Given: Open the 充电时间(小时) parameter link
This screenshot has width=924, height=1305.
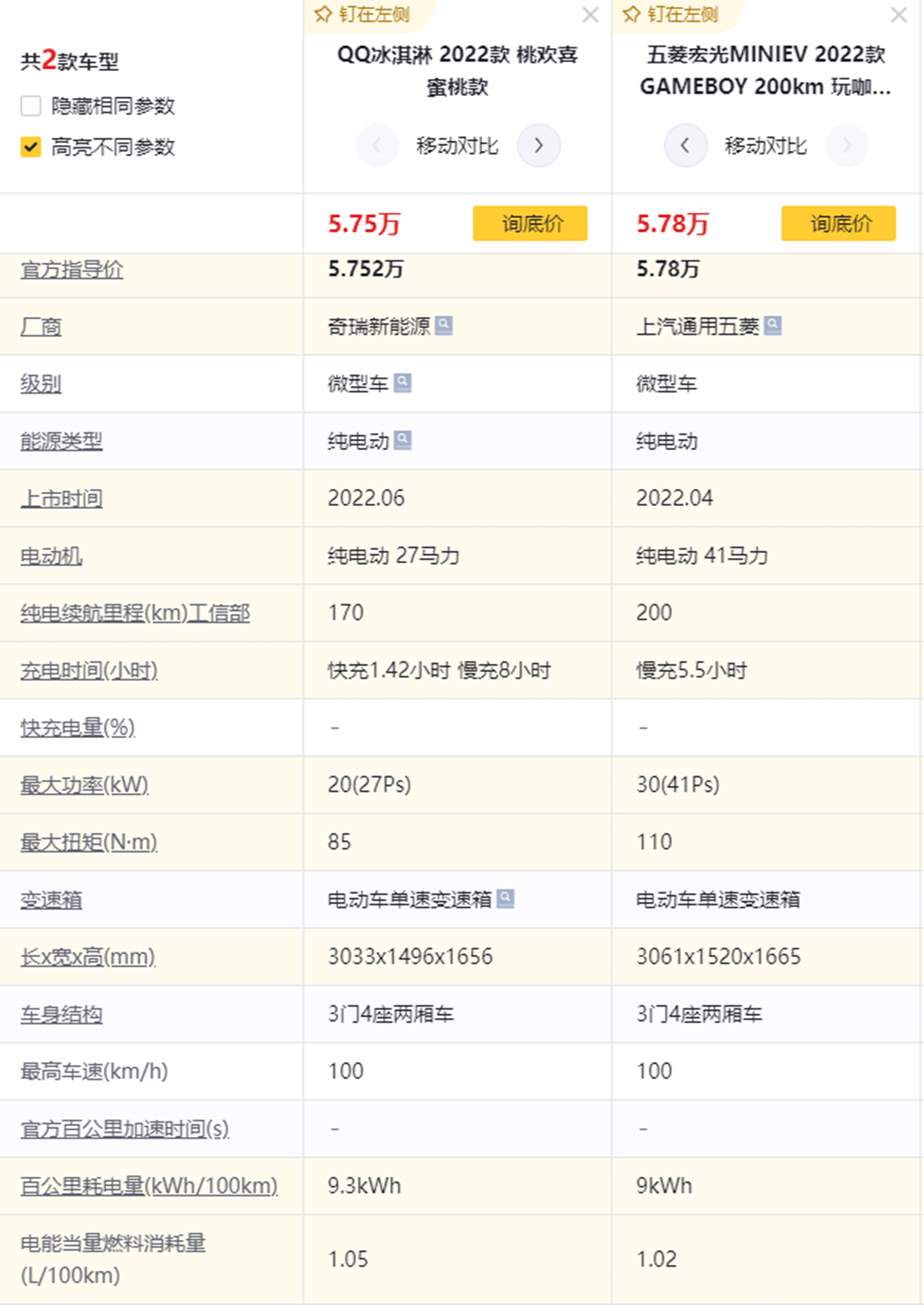Looking at the screenshot, I should [90, 671].
